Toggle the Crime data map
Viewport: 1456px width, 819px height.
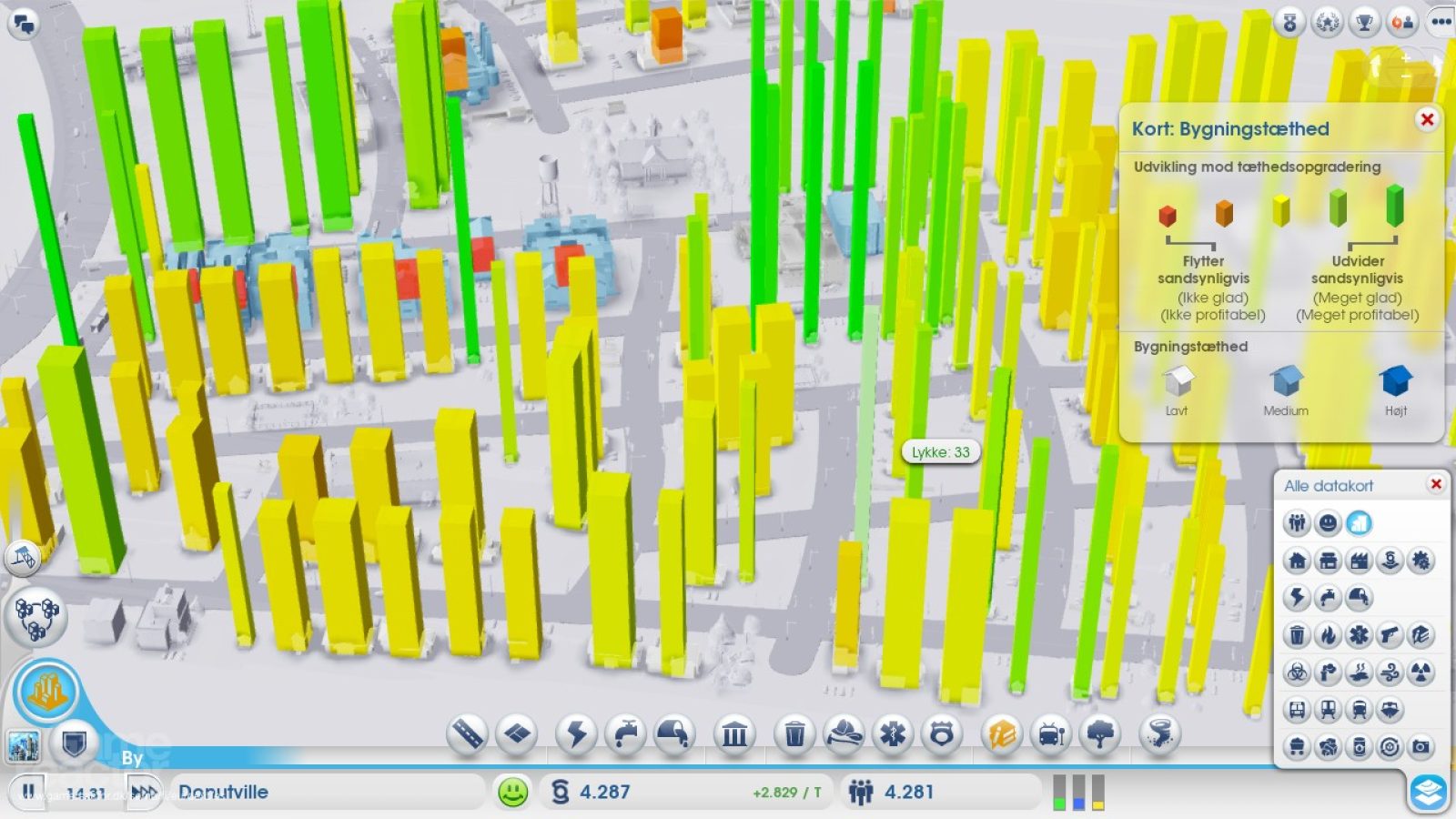pos(1390,635)
